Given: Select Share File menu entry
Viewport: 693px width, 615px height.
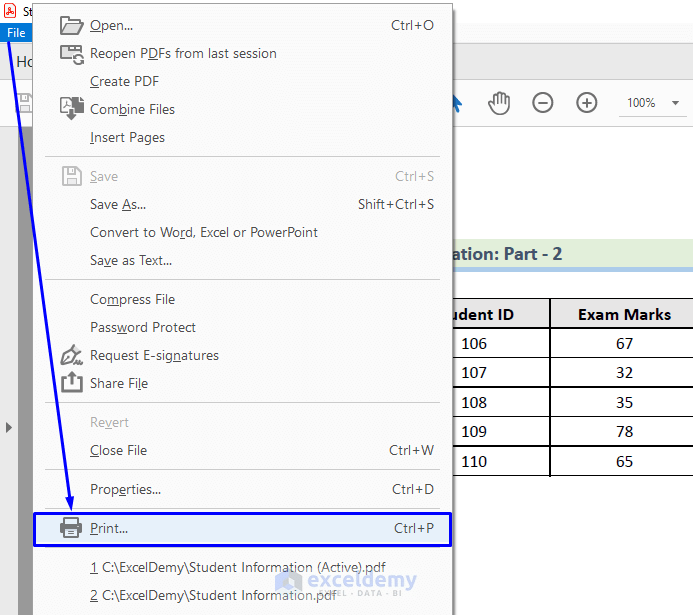Looking at the screenshot, I should (x=243, y=383).
